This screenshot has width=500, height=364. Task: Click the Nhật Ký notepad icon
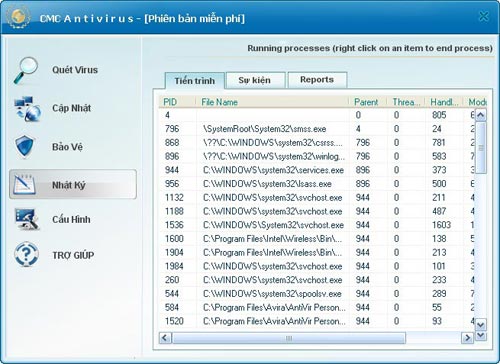(24, 184)
